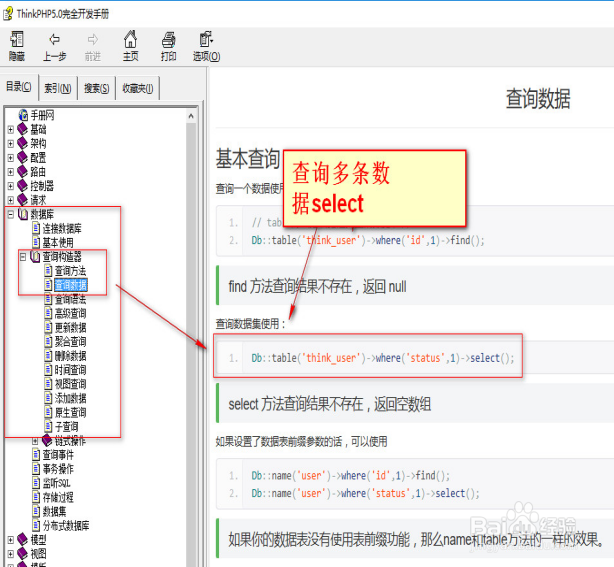Open the 子查询 topic

point(66,427)
